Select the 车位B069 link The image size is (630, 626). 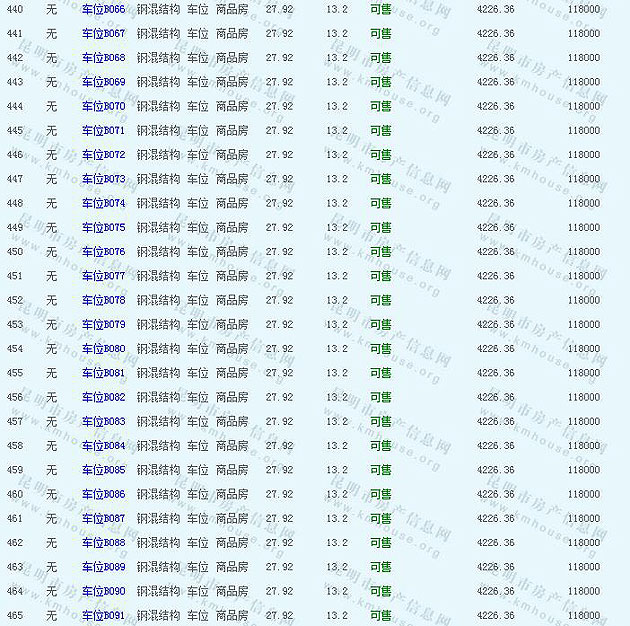click(104, 82)
